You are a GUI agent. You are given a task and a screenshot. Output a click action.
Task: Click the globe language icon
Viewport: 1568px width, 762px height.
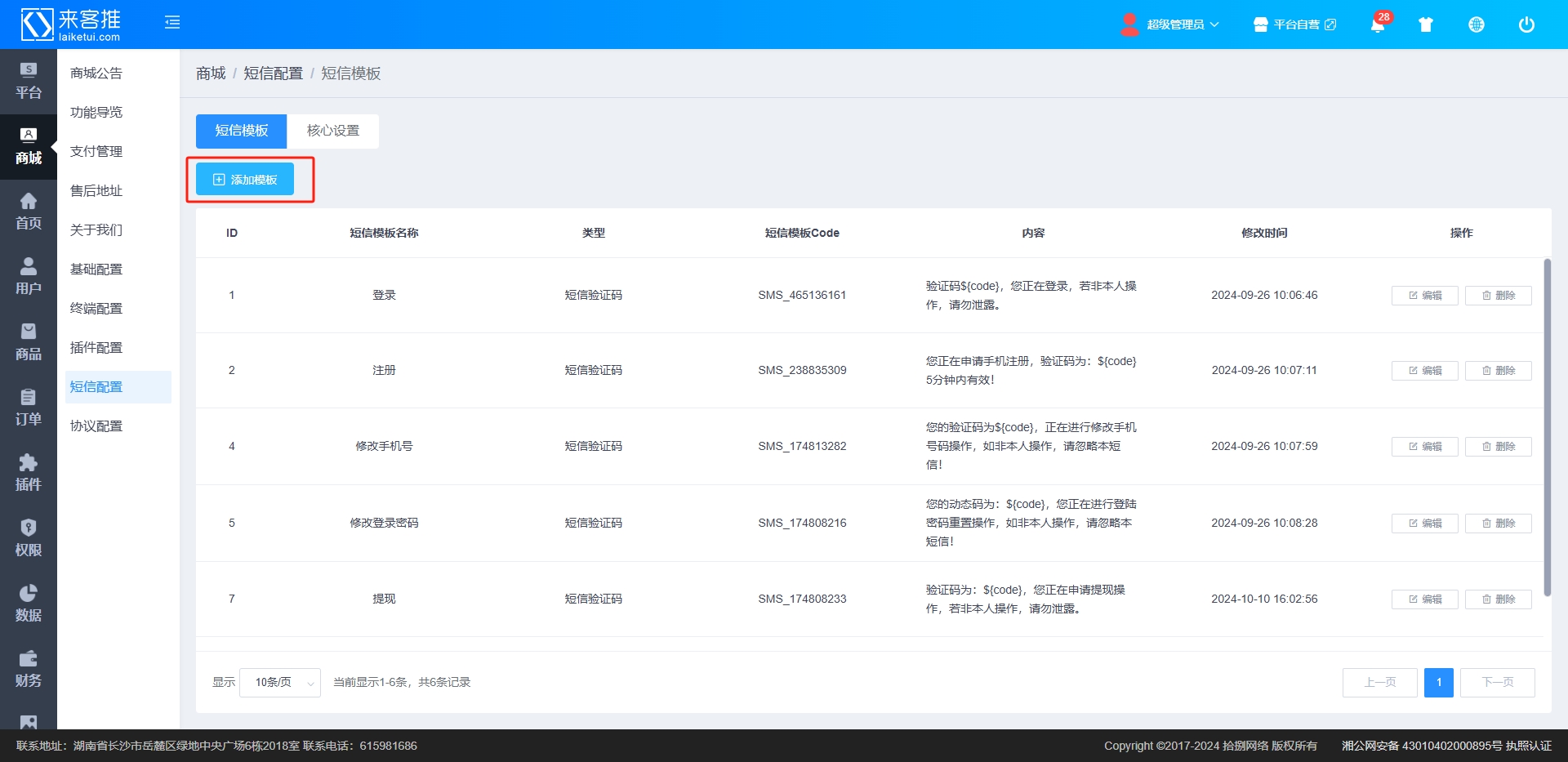tap(1477, 25)
